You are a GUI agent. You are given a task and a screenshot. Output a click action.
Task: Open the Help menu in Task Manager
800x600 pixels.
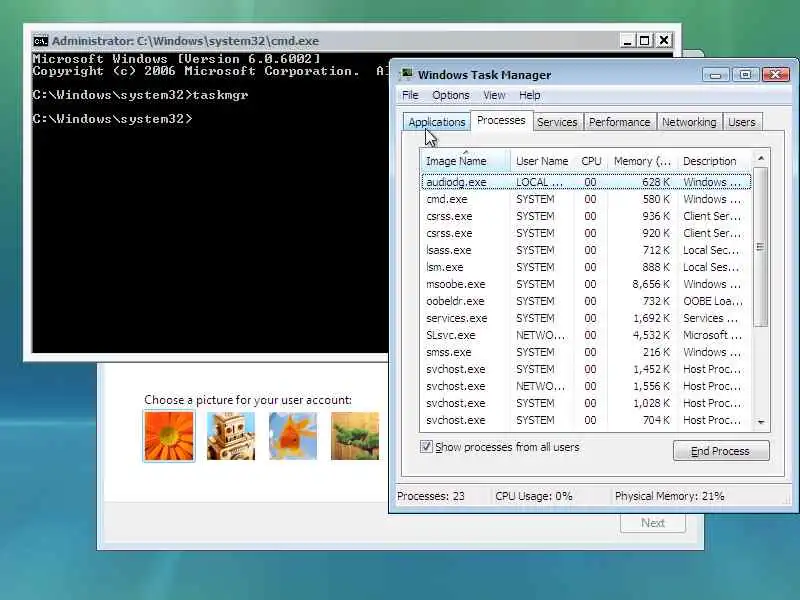point(530,95)
